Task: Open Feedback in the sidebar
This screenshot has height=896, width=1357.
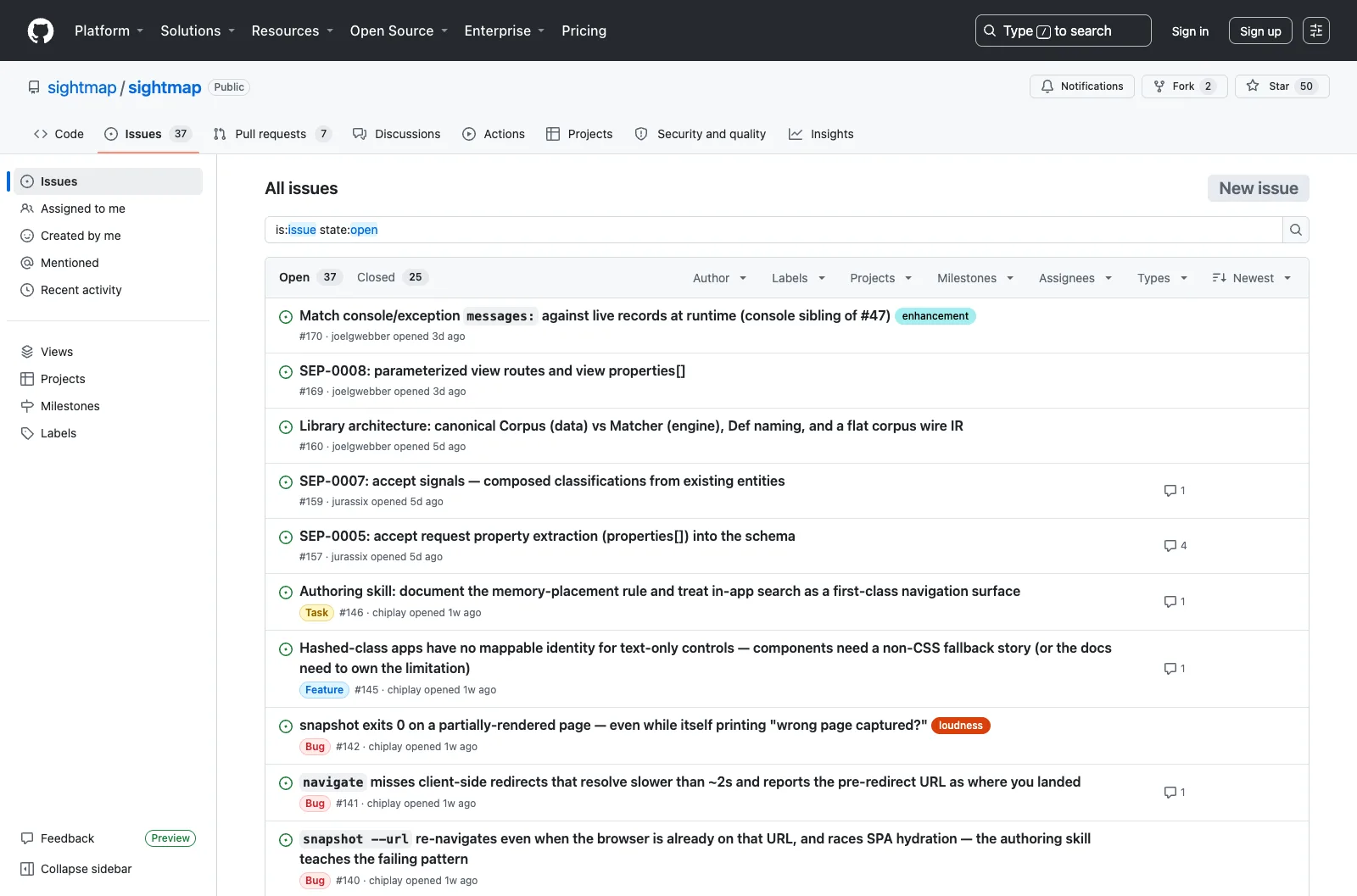Action: (67, 838)
